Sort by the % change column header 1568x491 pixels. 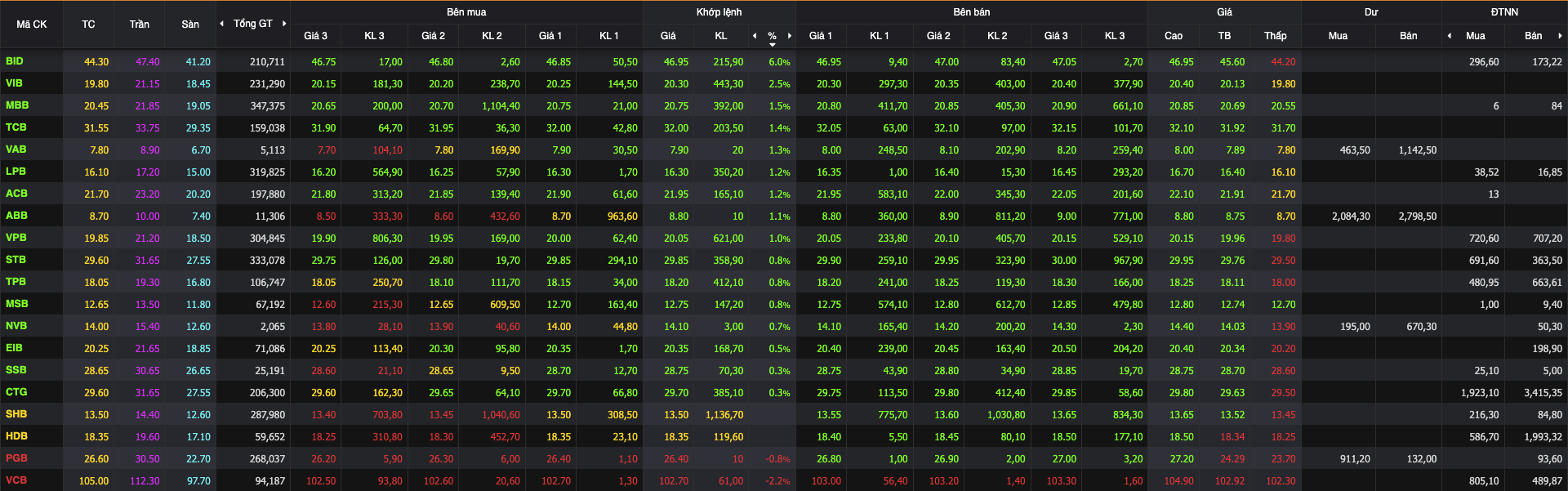772,36
